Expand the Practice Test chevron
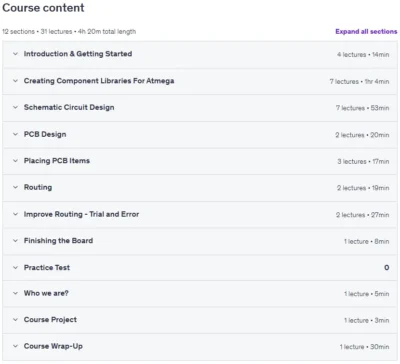This screenshot has width=400, height=364. tap(15, 267)
